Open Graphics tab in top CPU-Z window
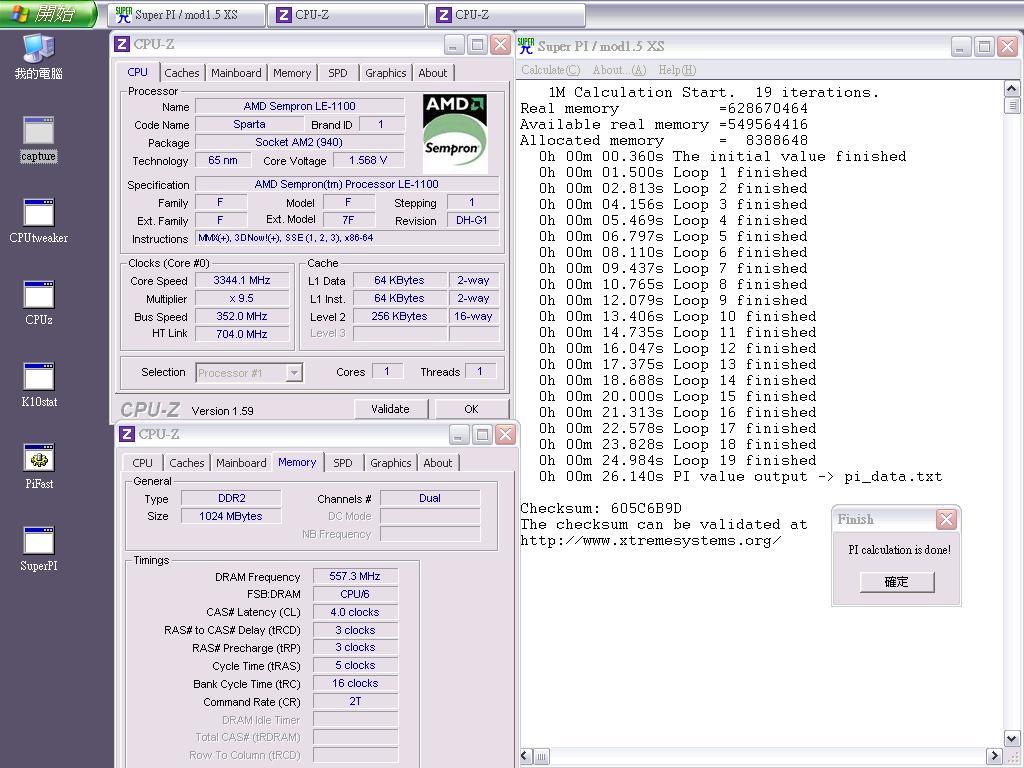1024x768 pixels. (x=385, y=73)
